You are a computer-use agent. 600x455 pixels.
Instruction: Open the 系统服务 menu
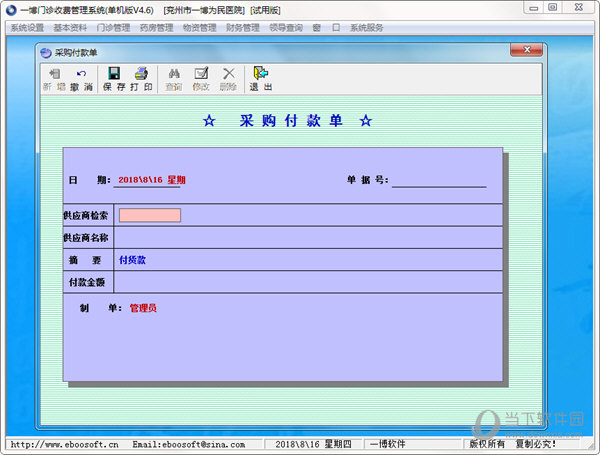click(366, 28)
